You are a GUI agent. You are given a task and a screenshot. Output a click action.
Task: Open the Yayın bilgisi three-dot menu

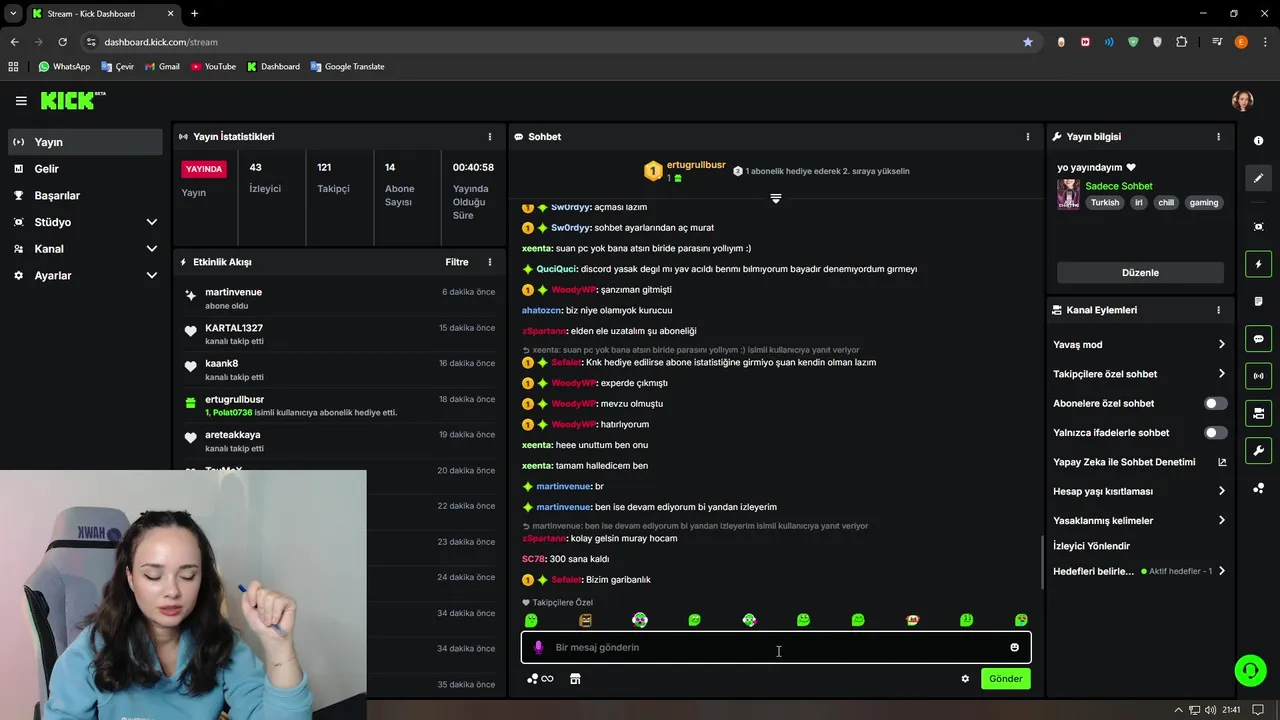click(x=1218, y=136)
